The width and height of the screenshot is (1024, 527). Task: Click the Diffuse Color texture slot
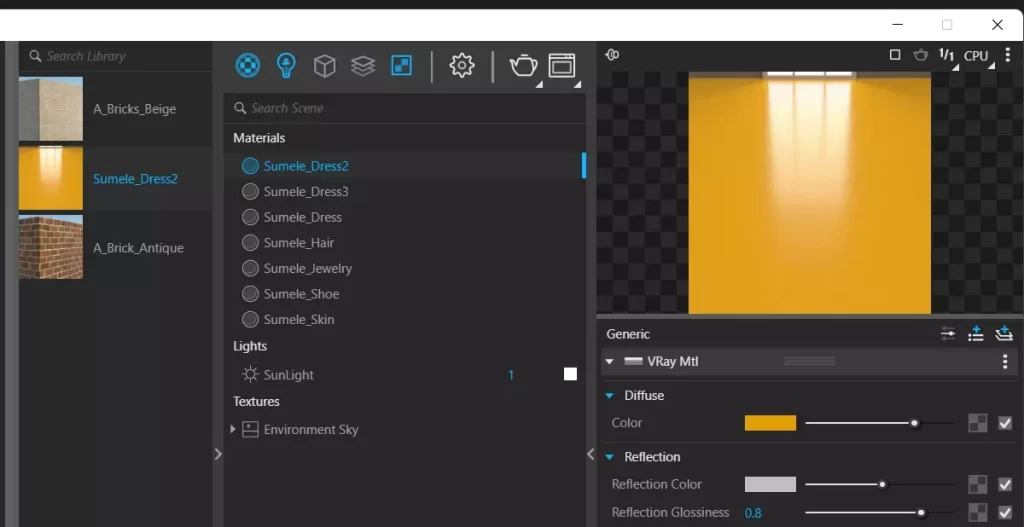pyautogui.click(x=978, y=423)
